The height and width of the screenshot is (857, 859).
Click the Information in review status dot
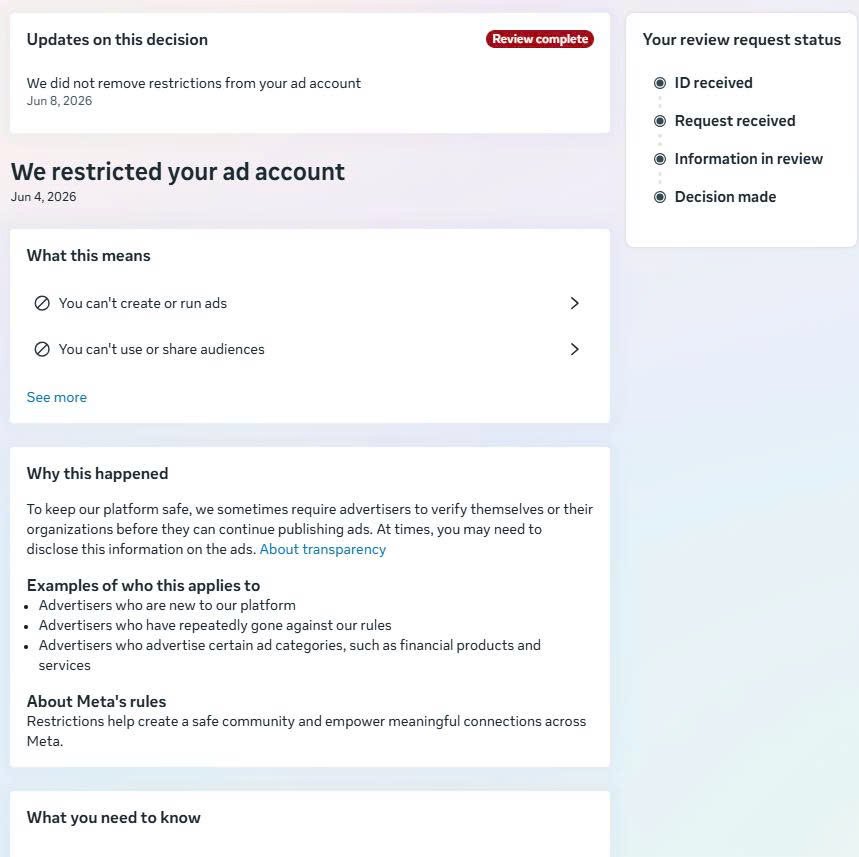660,159
